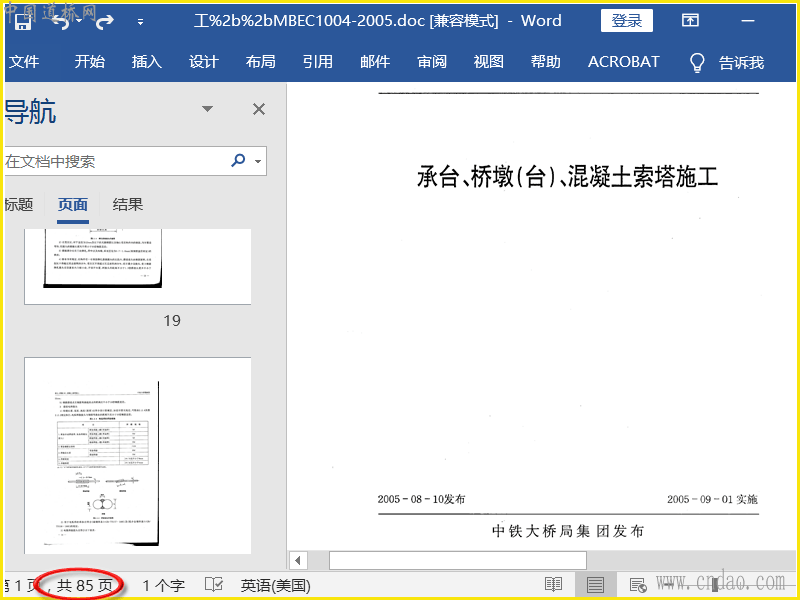This screenshot has height=600, width=800.
Task: Undo the last action
Action: coord(61,21)
